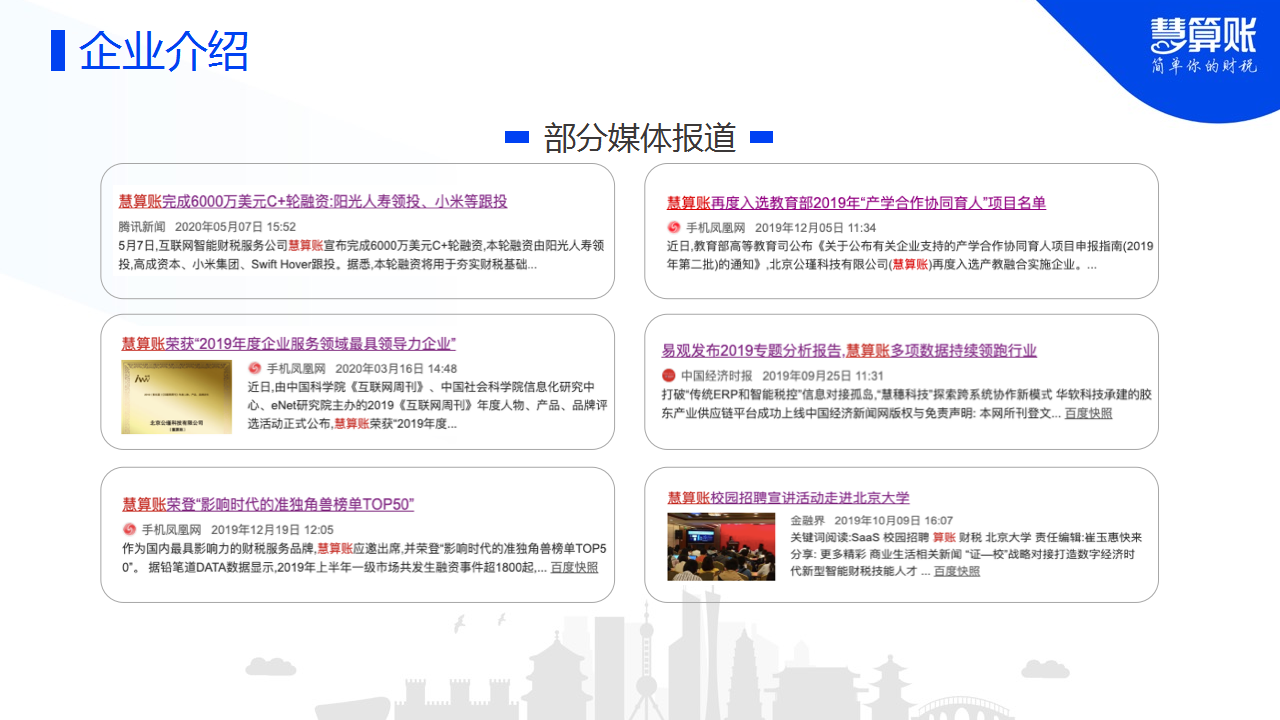Click 中国经济时报 source name text
Image resolution: width=1280 pixels, height=720 pixels.
pos(717,376)
